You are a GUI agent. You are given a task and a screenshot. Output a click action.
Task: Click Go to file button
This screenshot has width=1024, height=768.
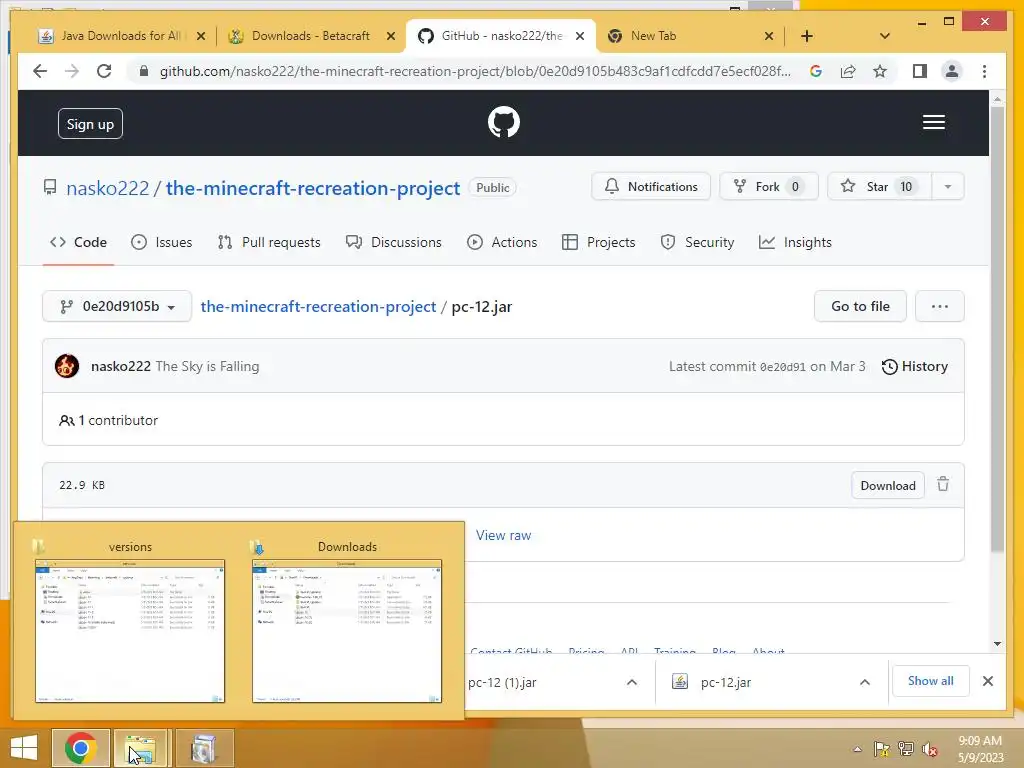pyautogui.click(x=860, y=306)
